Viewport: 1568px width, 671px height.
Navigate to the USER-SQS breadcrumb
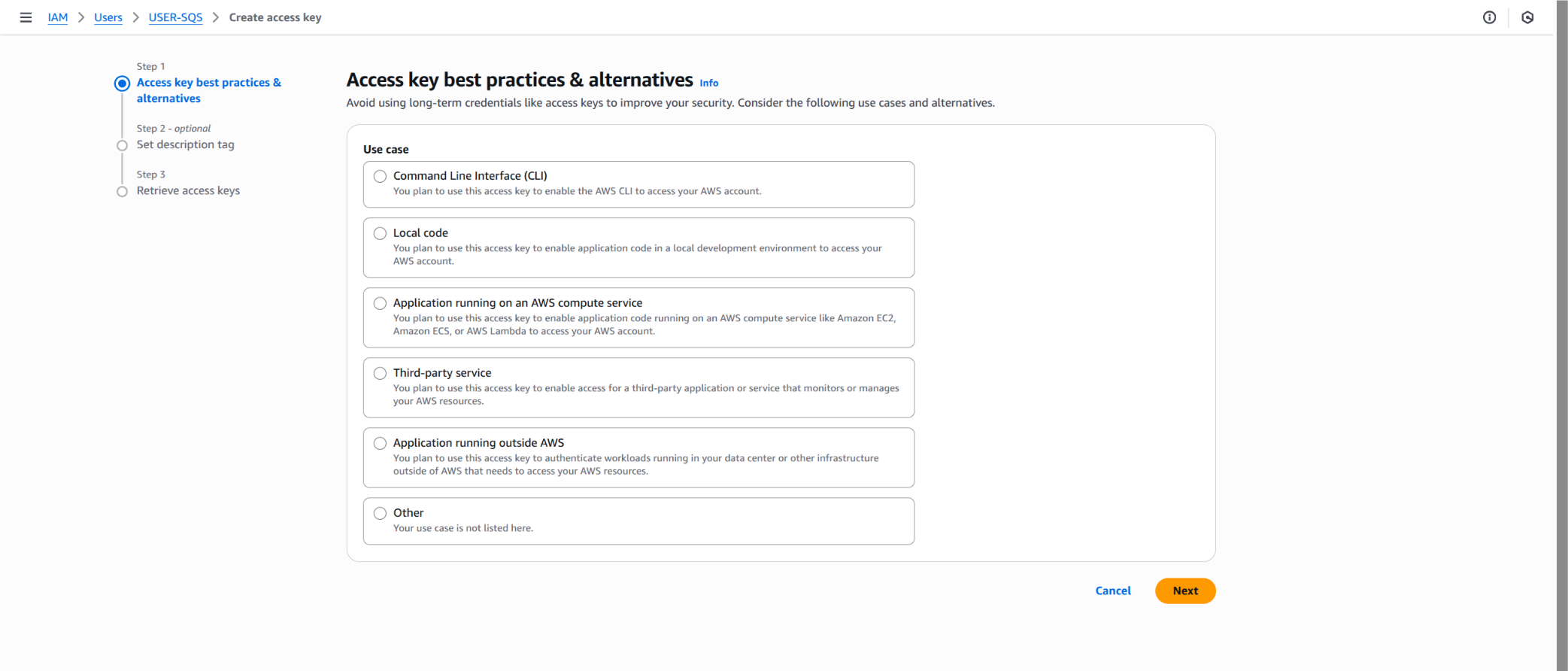point(175,17)
